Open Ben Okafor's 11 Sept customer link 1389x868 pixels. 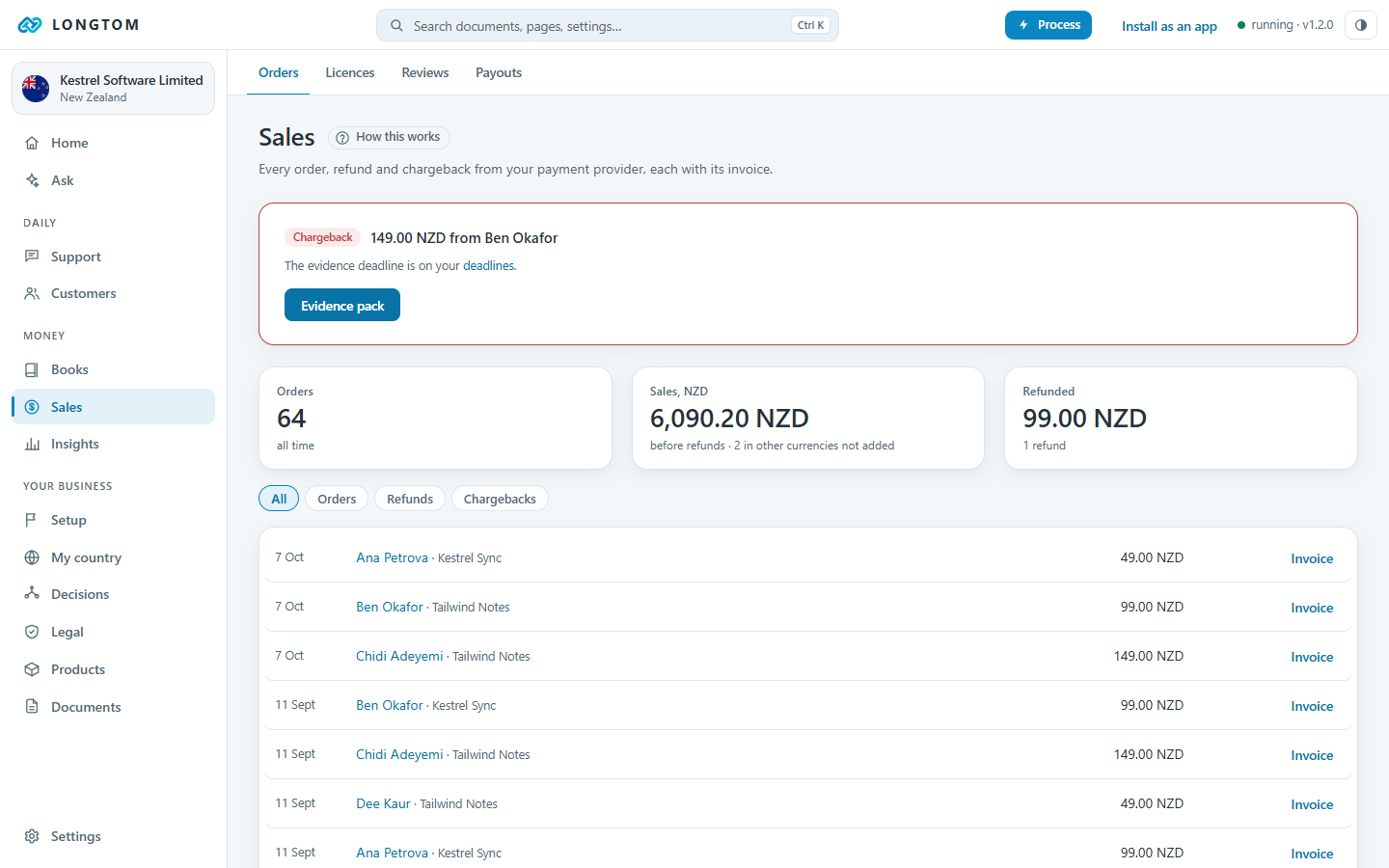(390, 705)
